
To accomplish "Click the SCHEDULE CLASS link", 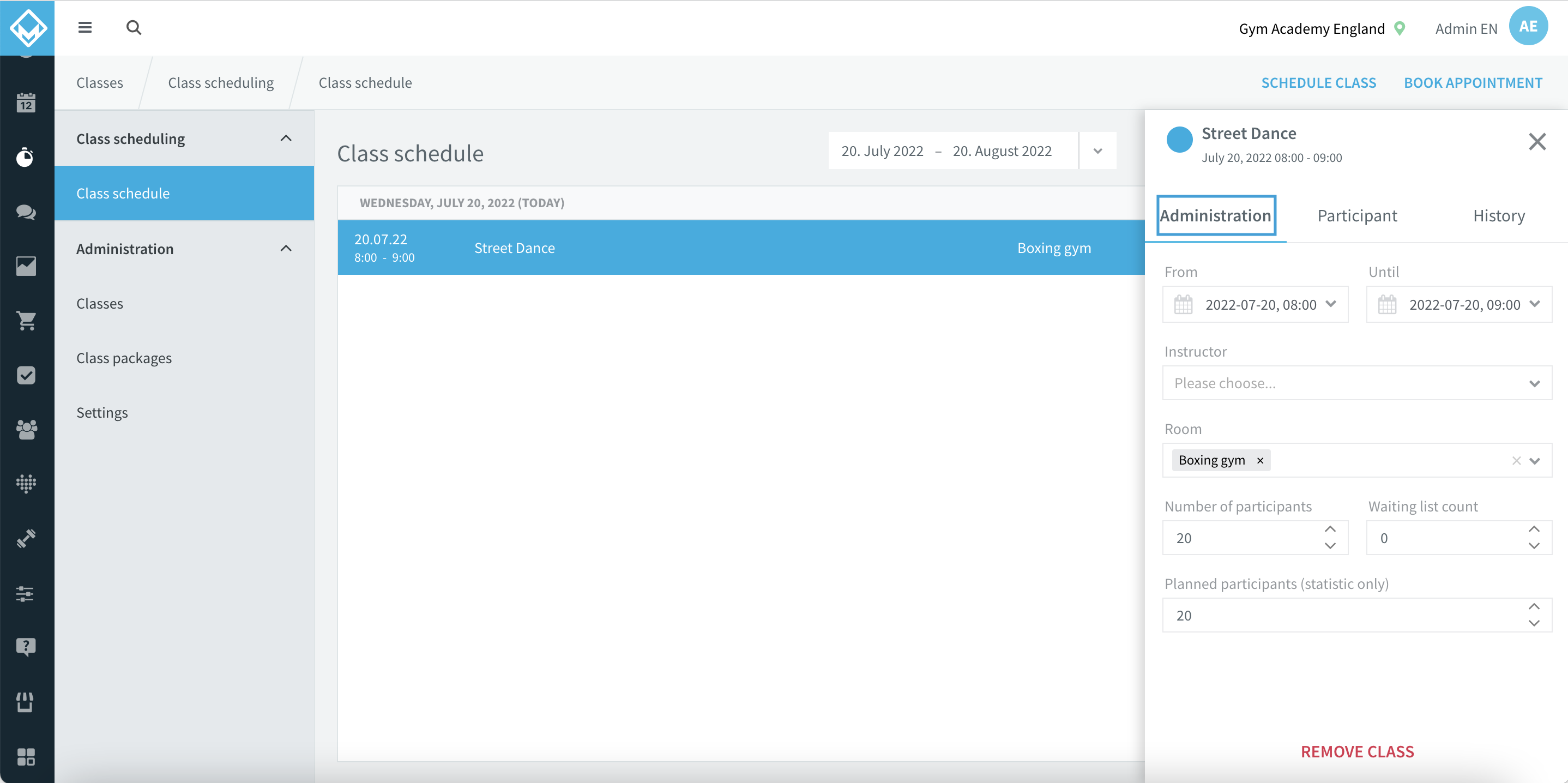I will (x=1318, y=83).
